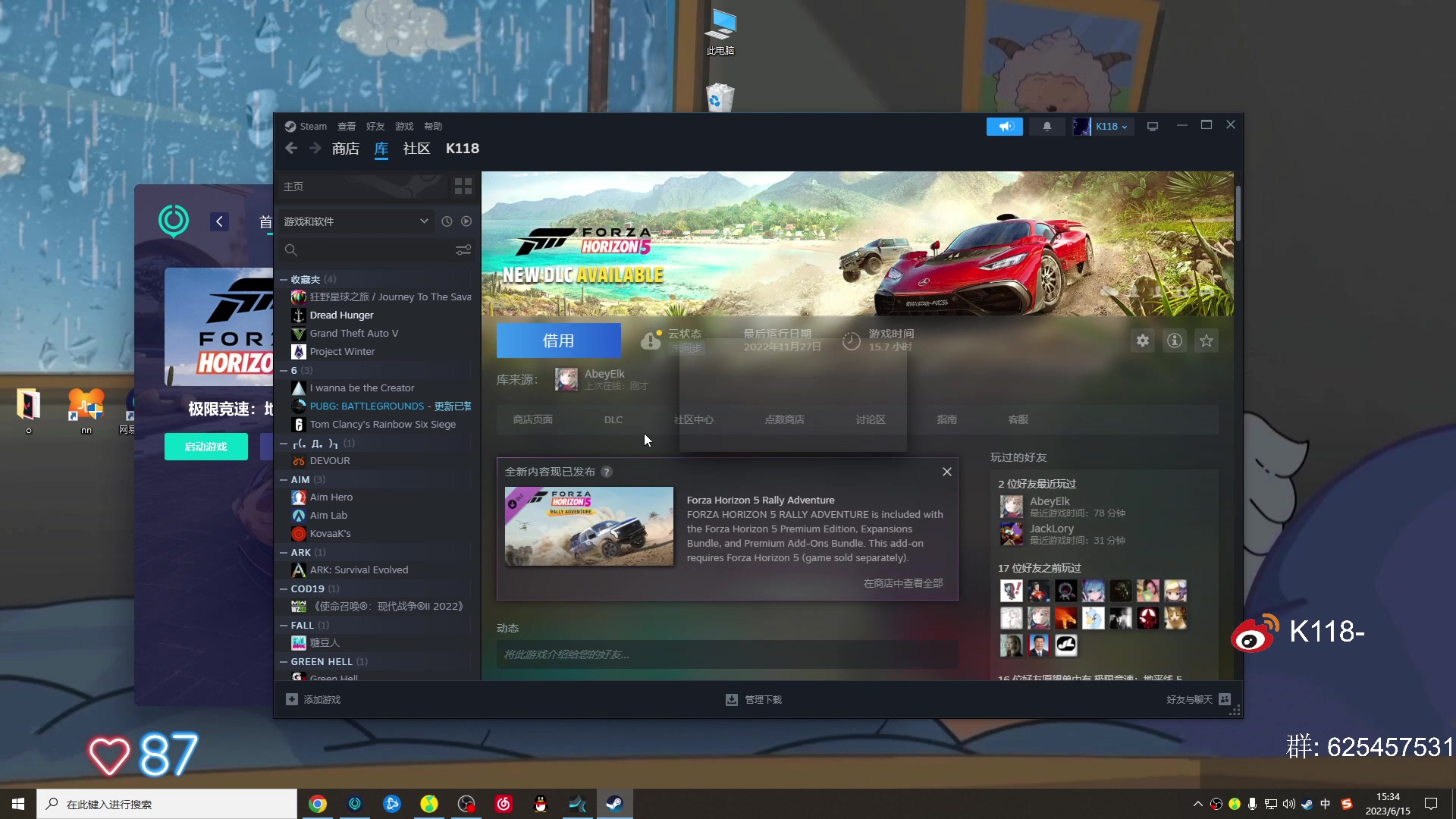Image resolution: width=1456 pixels, height=819 pixels.
Task: Switch Steam to Big Picture mode icon
Action: click(x=1153, y=127)
